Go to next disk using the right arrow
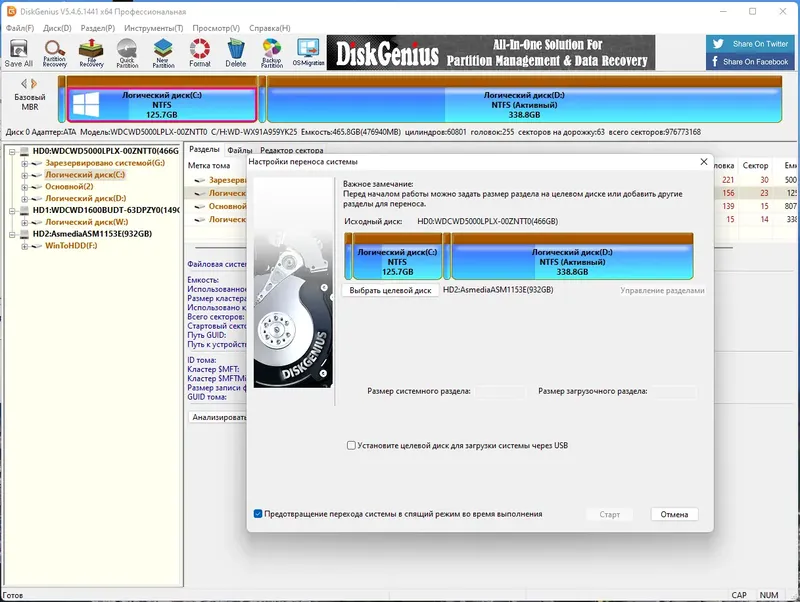 tap(34, 83)
